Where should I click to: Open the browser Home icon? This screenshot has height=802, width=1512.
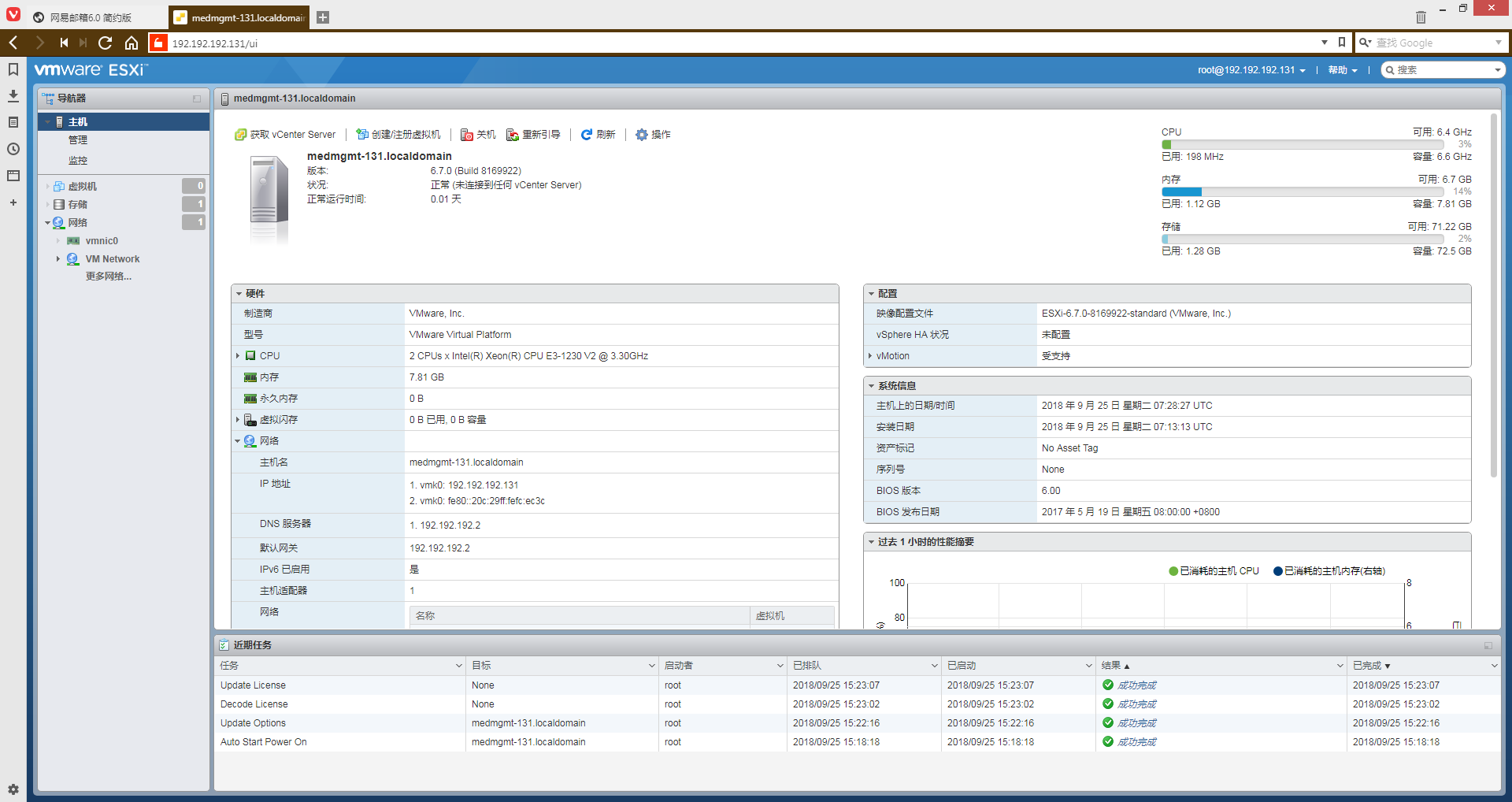(x=132, y=43)
